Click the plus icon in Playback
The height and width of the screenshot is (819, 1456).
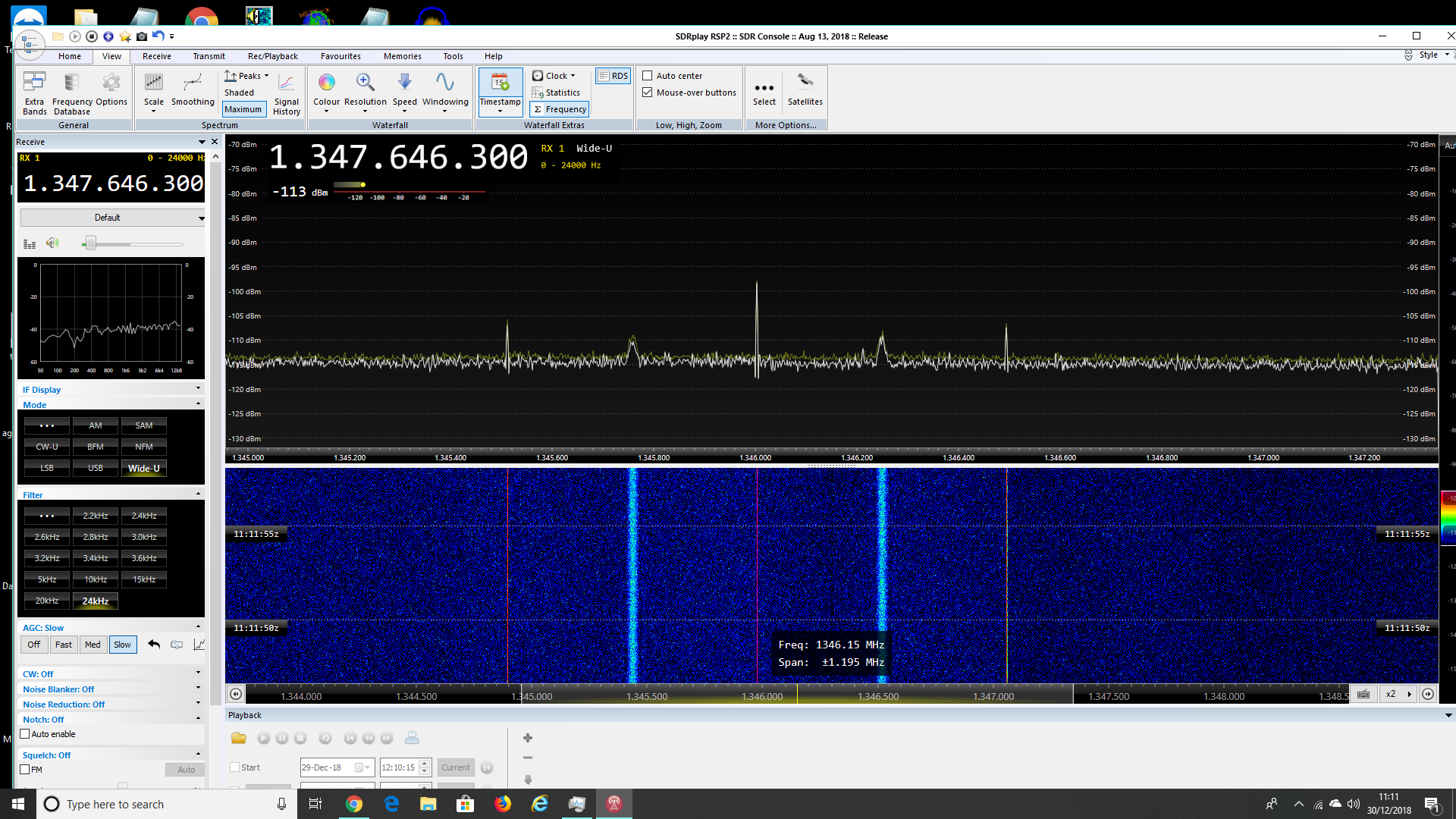tap(528, 738)
